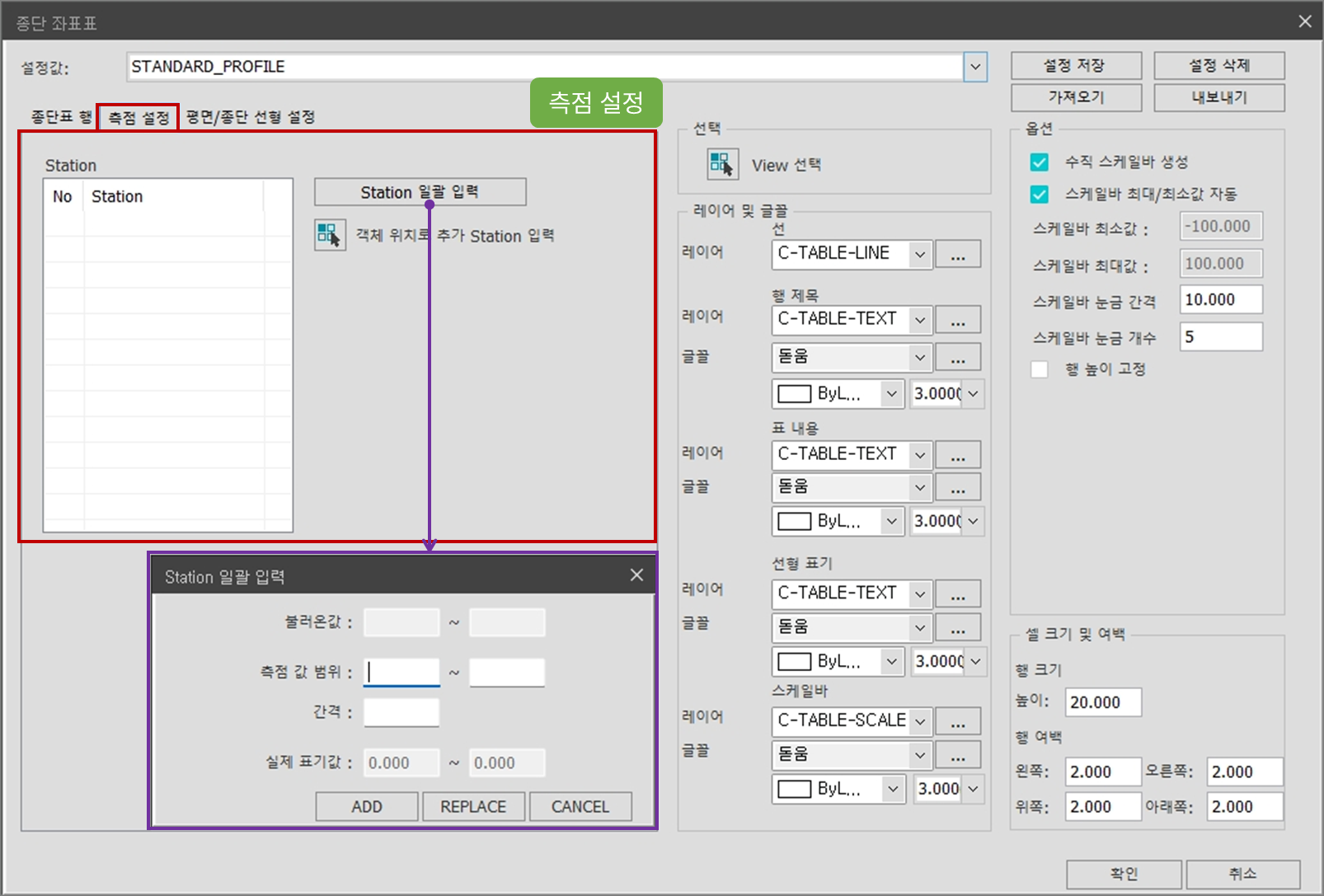1324x896 pixels.
Task: Click the 왼쪽 margin field
Action: (1103, 772)
